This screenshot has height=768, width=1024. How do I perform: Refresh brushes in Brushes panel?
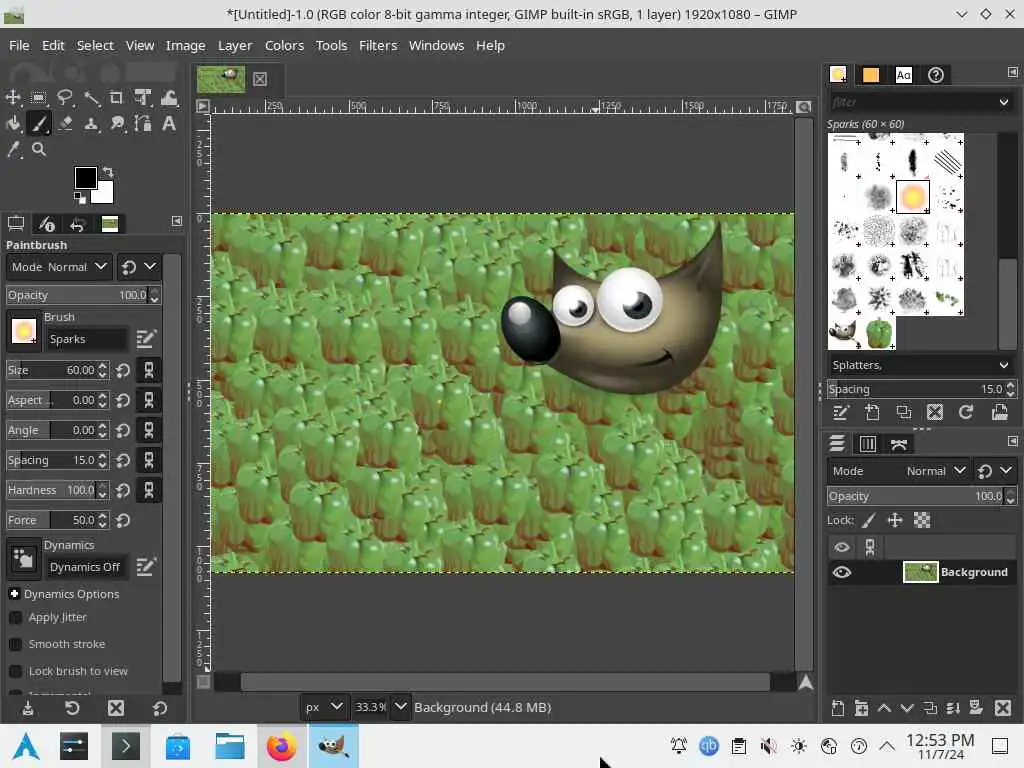click(966, 412)
